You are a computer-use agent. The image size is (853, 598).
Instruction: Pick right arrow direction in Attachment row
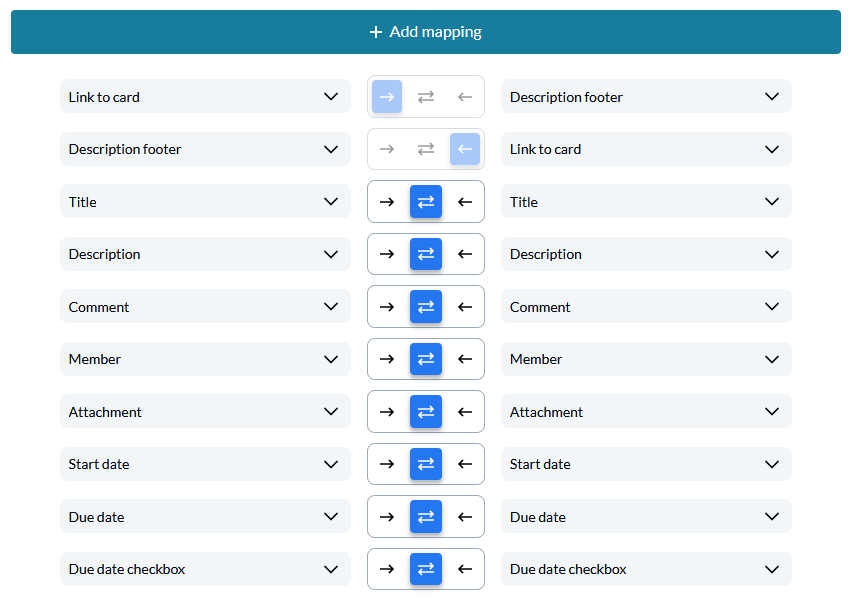click(x=387, y=412)
